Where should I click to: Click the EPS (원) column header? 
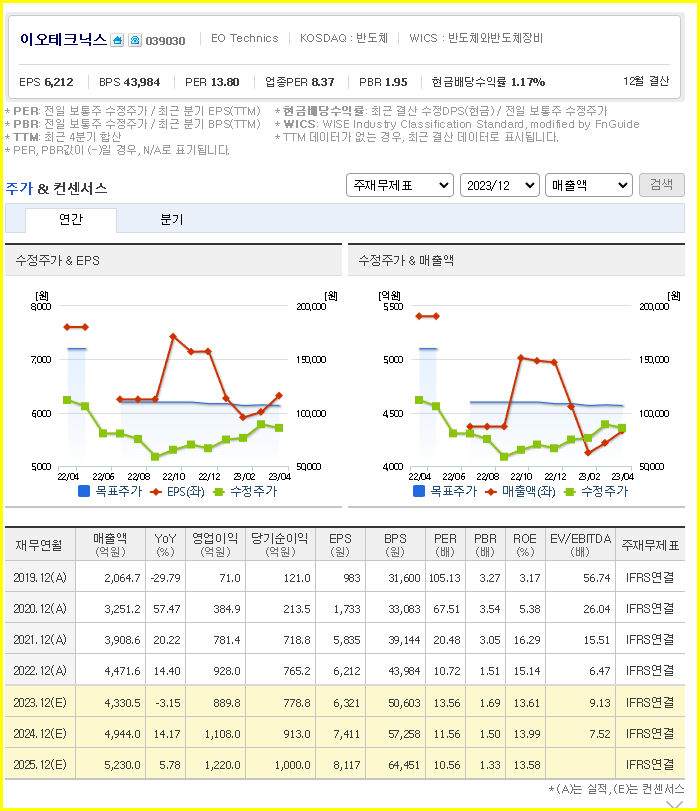[x=340, y=545]
